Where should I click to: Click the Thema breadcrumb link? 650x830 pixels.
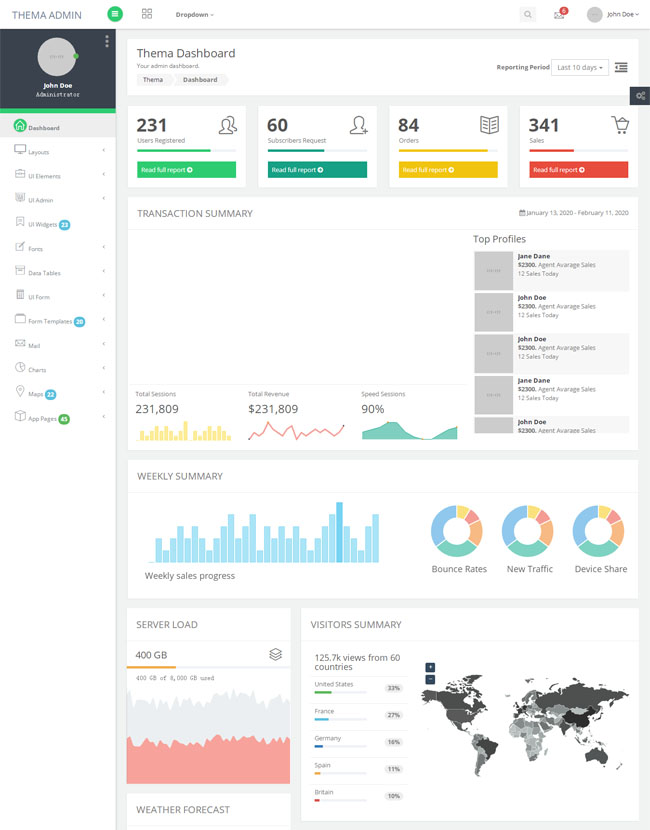tap(153, 80)
